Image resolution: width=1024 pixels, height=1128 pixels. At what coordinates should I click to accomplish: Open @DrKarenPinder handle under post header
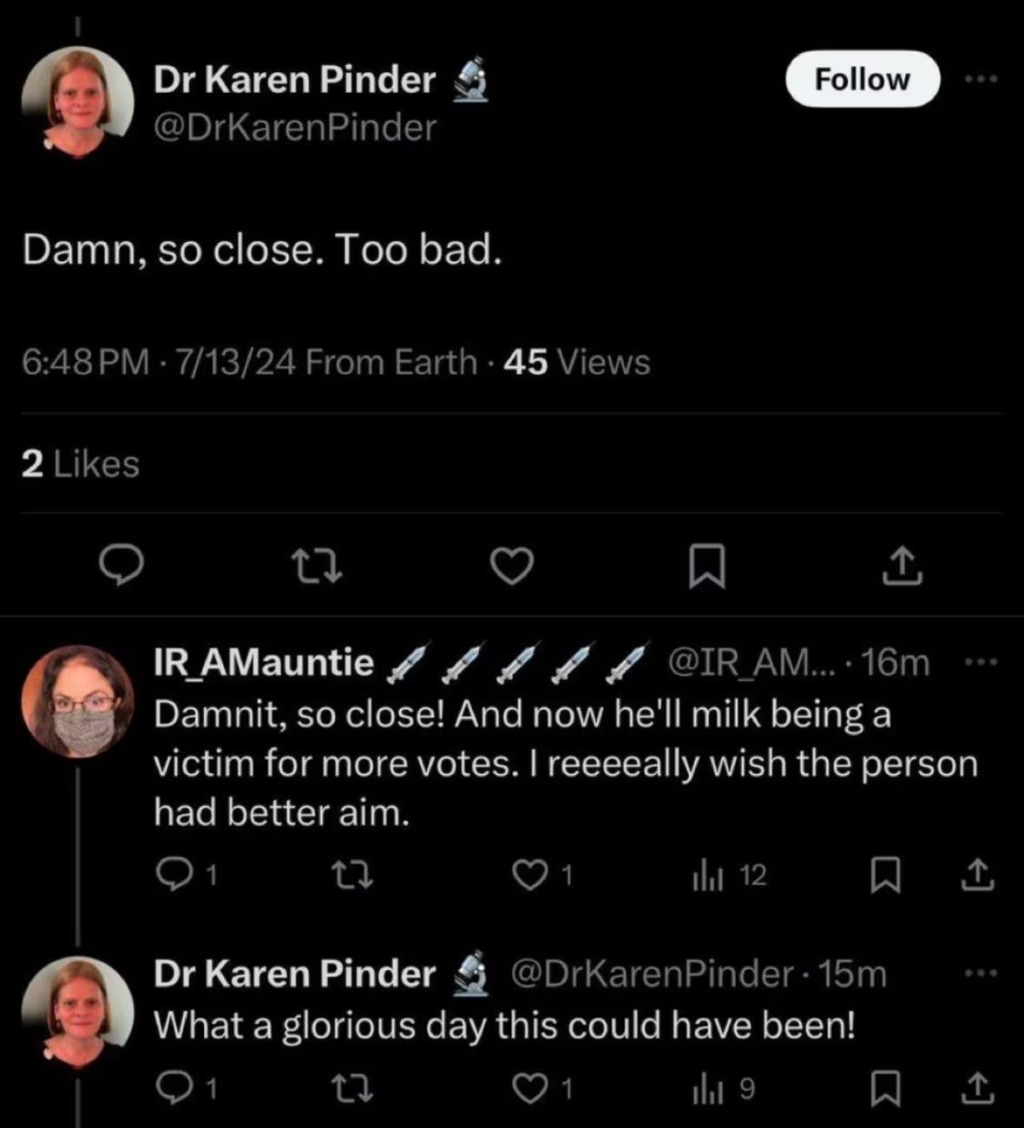pyautogui.click(x=295, y=128)
